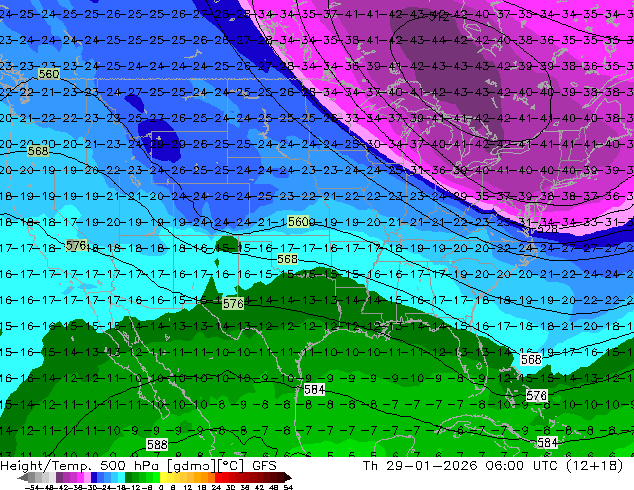Click the 54 value ending the legend
634x490 pixels.
288,487
